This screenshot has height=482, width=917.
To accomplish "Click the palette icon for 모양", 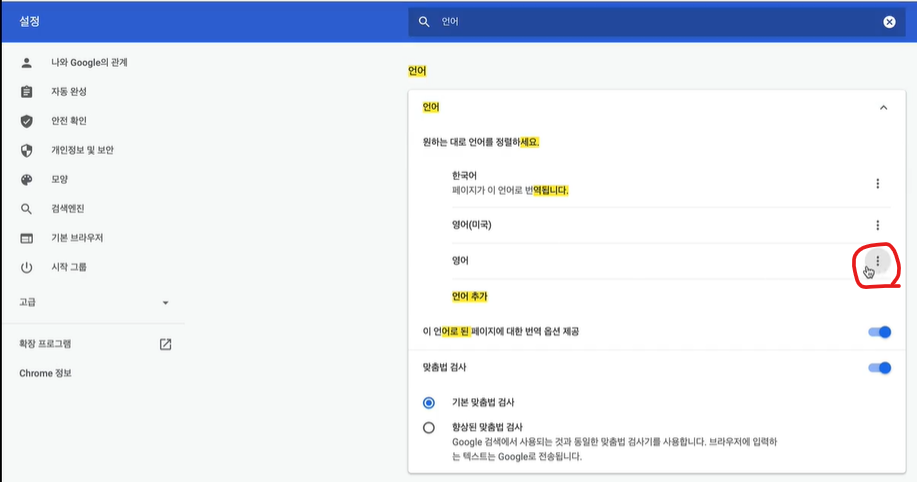I will pos(26,180).
